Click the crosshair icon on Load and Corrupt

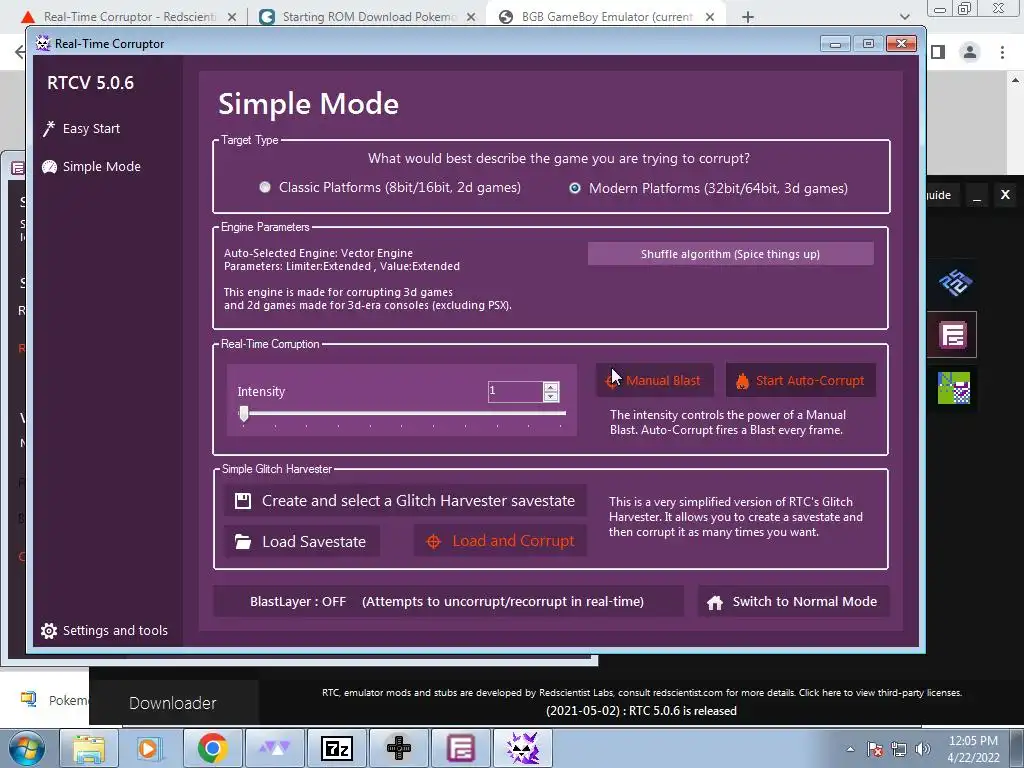(433, 541)
